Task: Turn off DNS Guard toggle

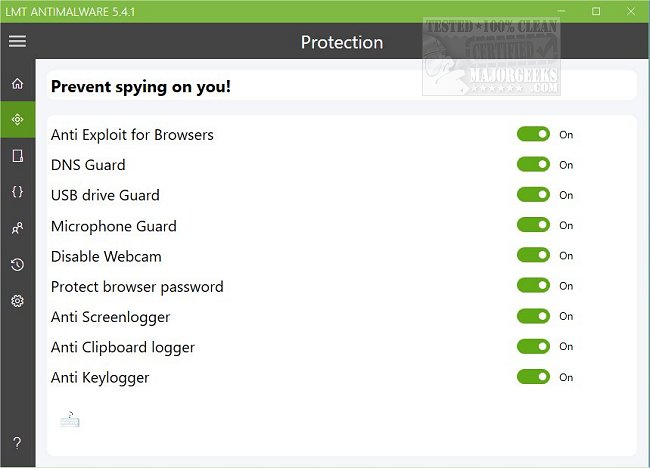Action: coord(533,164)
